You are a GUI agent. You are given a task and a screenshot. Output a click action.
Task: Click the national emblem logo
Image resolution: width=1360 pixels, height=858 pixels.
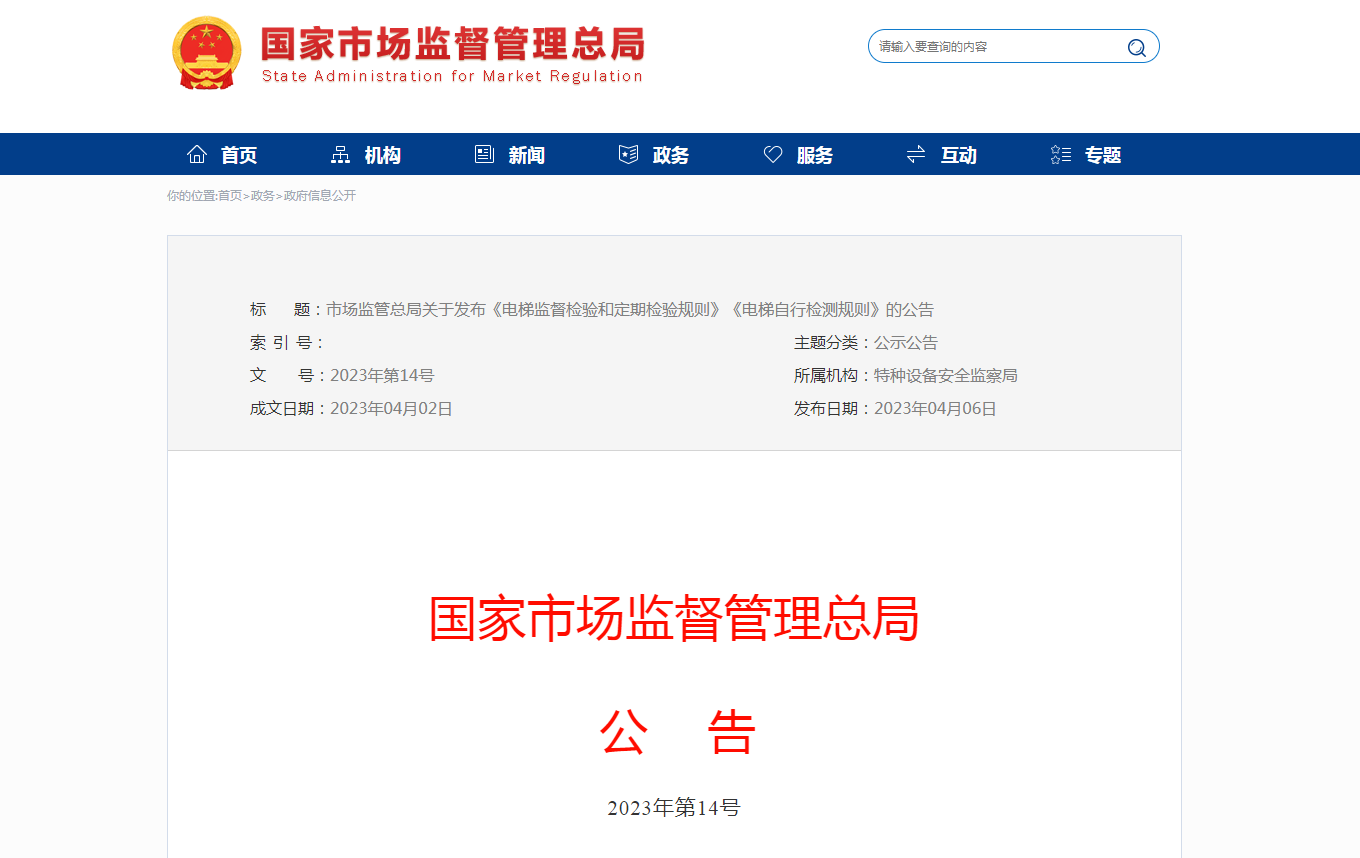coord(206,53)
